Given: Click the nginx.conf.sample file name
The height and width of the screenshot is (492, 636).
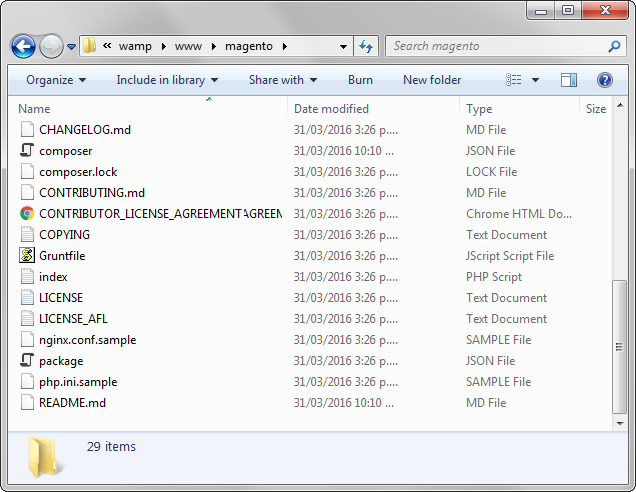Looking at the screenshot, I should (88, 340).
